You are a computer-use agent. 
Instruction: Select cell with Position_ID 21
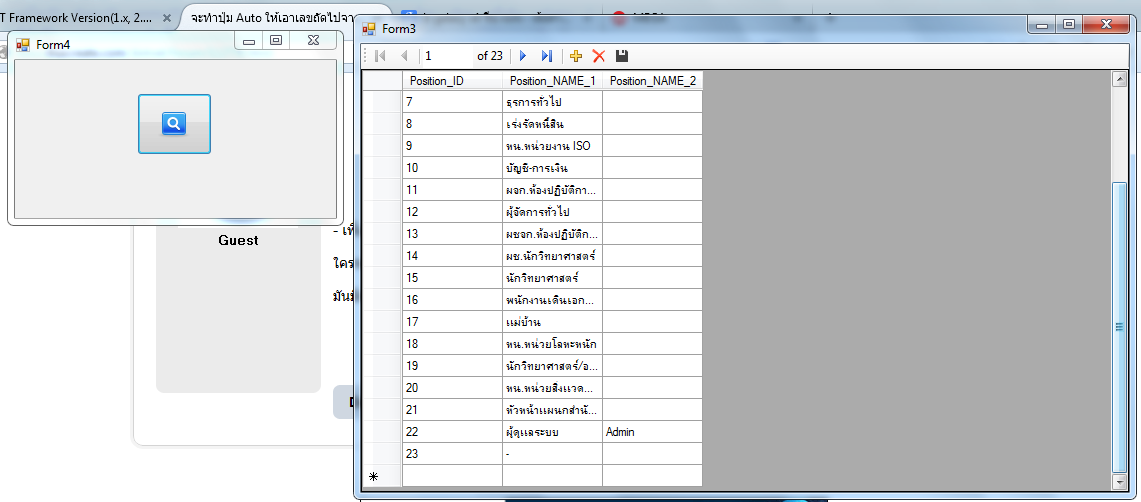pyautogui.click(x=452, y=410)
